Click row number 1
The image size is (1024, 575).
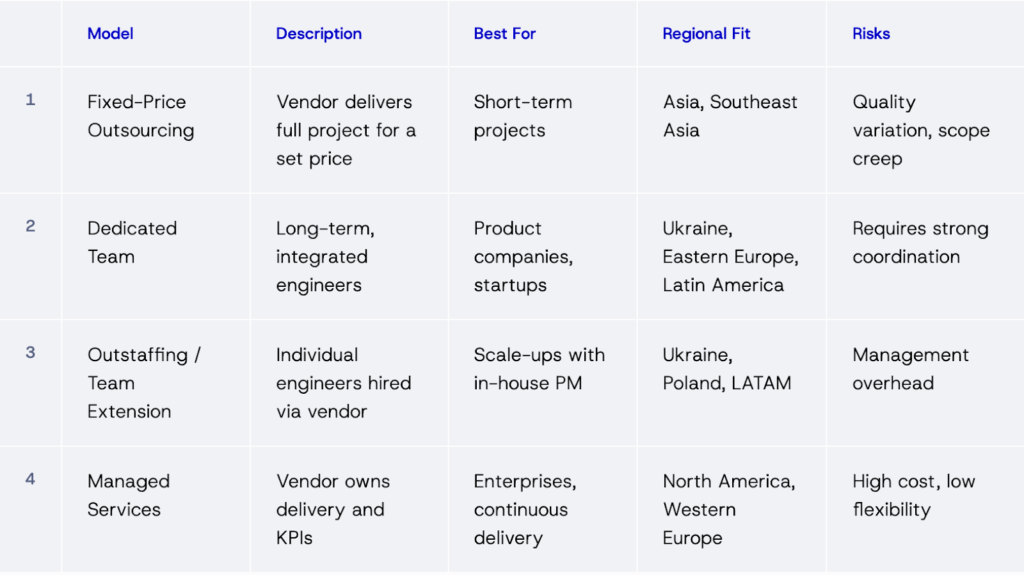point(30,100)
